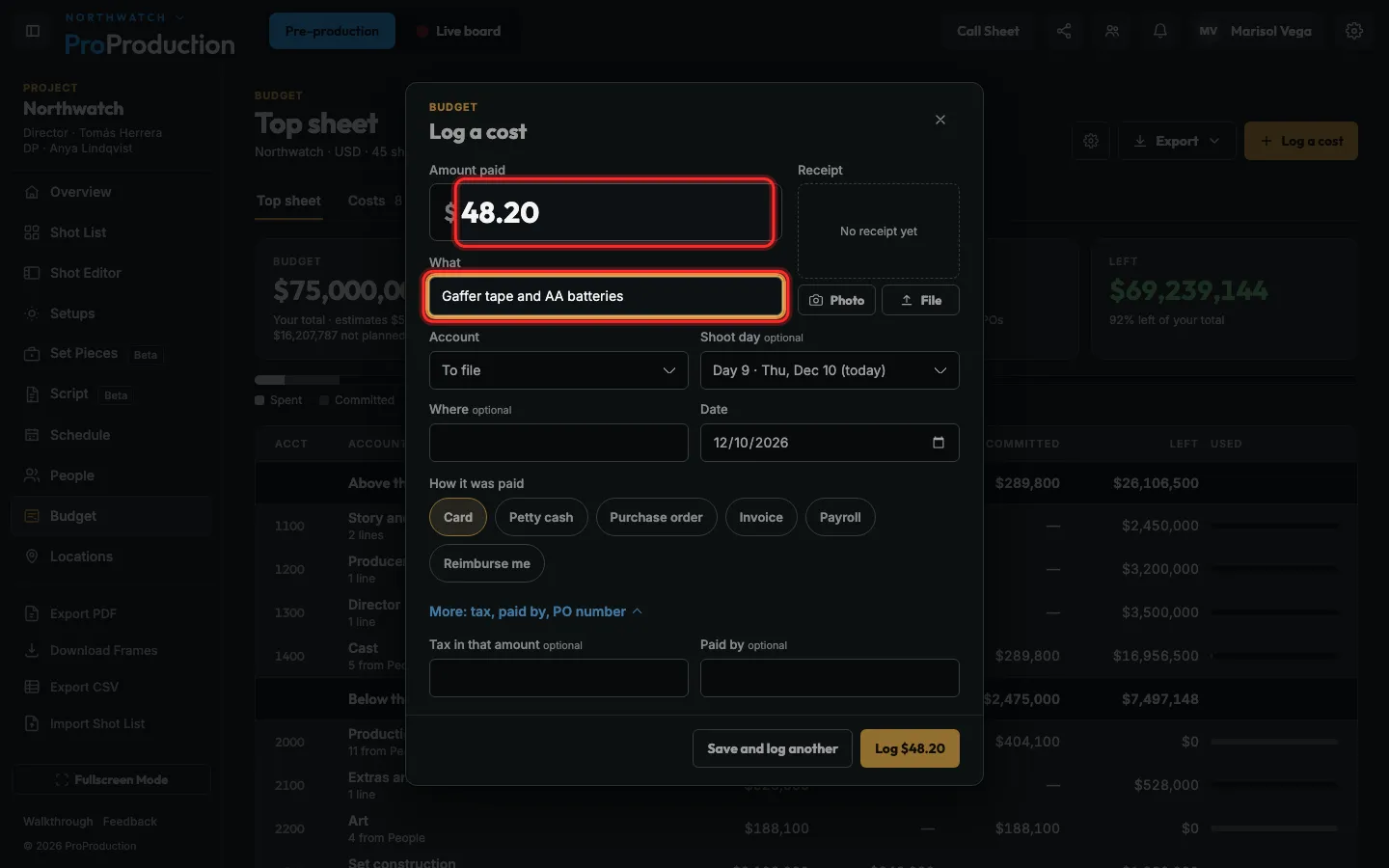Select the Costs tab
1389x868 pixels.
click(375, 201)
